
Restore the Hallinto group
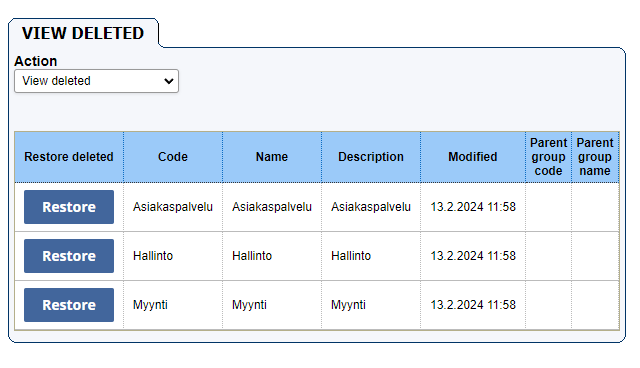point(69,256)
